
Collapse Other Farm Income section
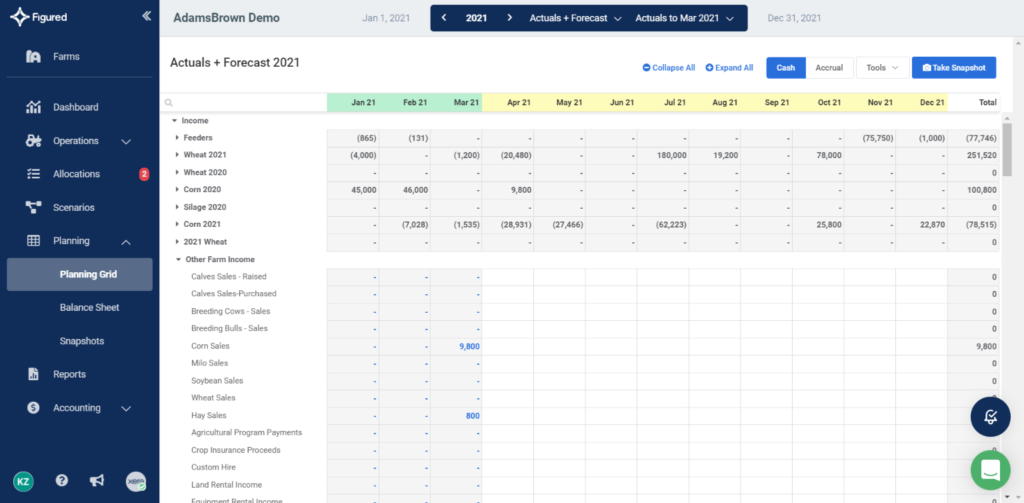pyautogui.click(x=178, y=259)
